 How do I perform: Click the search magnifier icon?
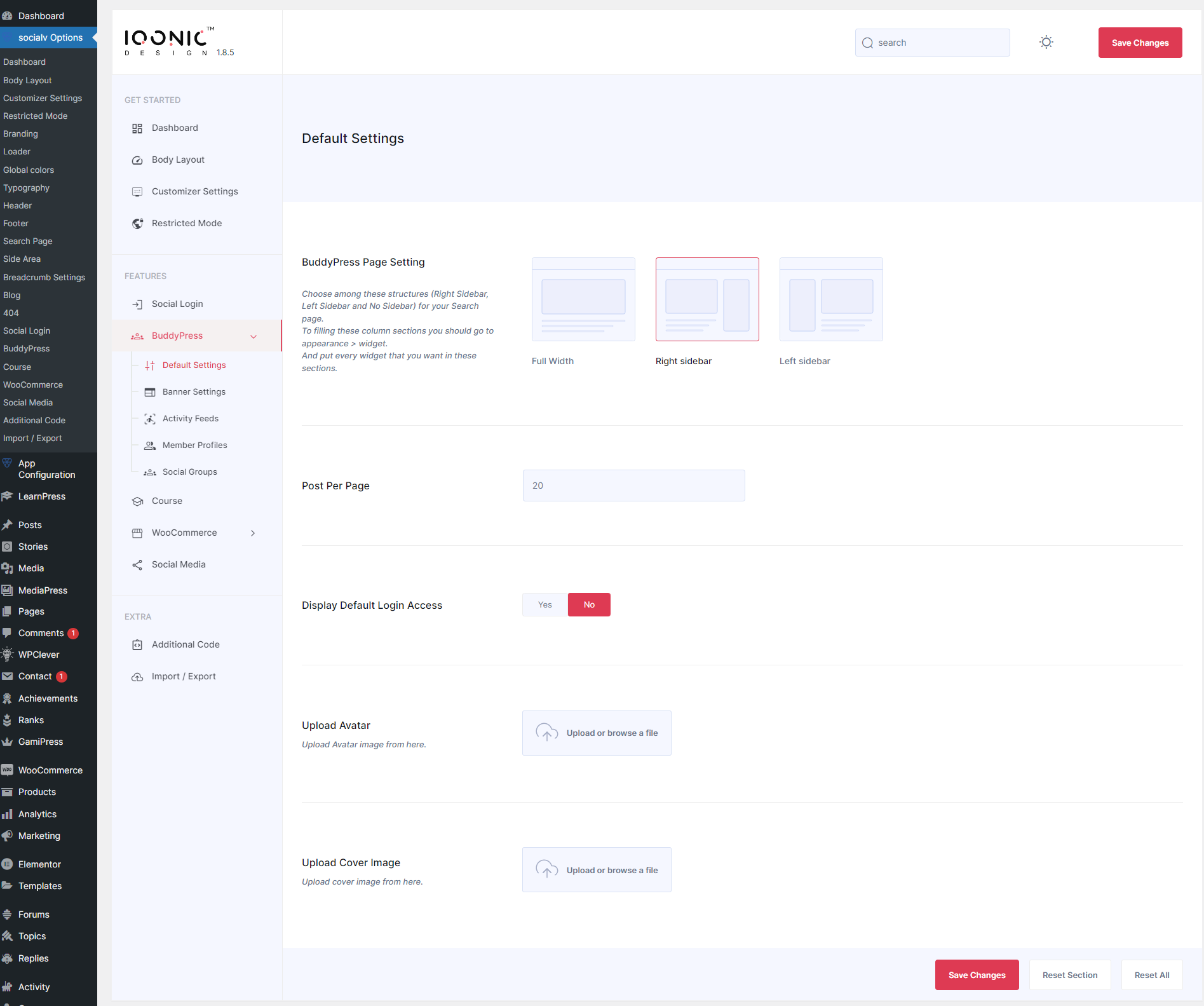(867, 43)
